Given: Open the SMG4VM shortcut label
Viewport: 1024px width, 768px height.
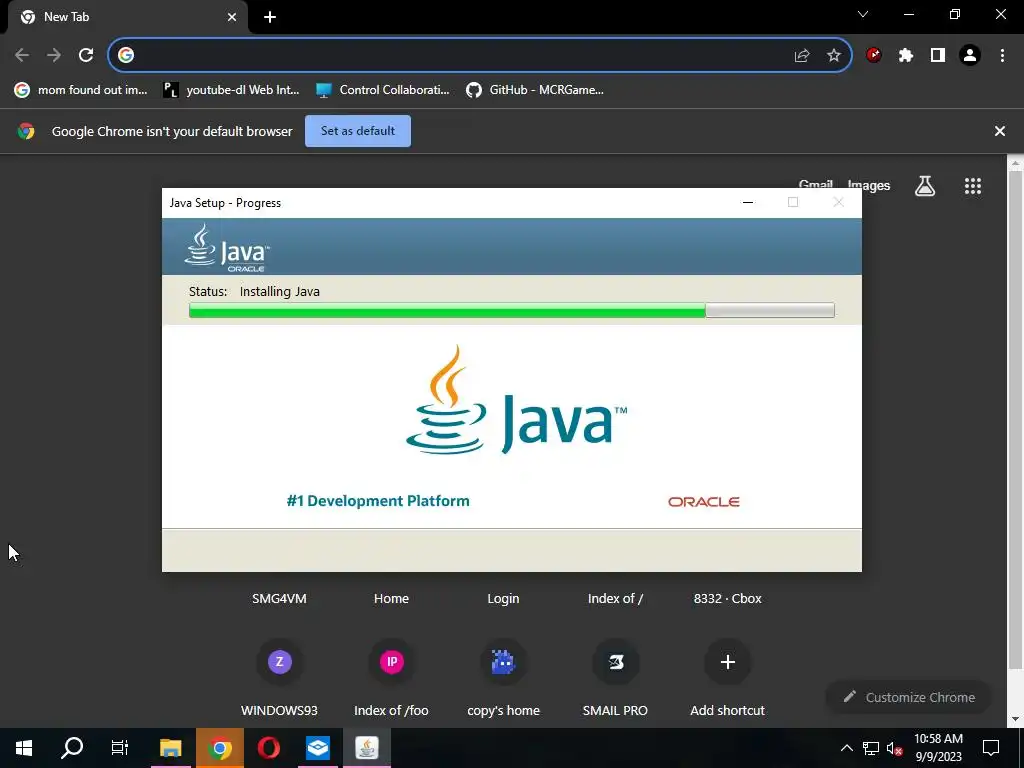Looking at the screenshot, I should (280, 599).
